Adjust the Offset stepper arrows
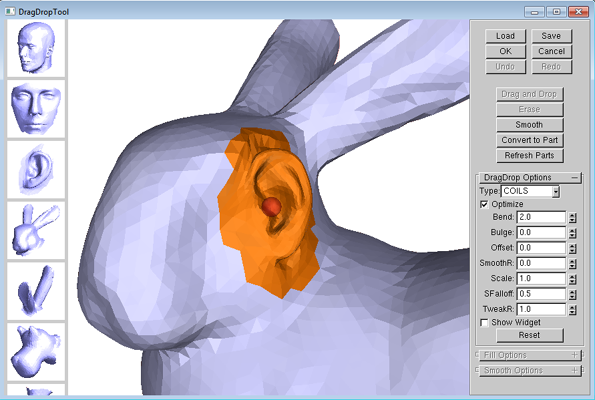Viewport: 595px width, 400px height. [x=573, y=249]
